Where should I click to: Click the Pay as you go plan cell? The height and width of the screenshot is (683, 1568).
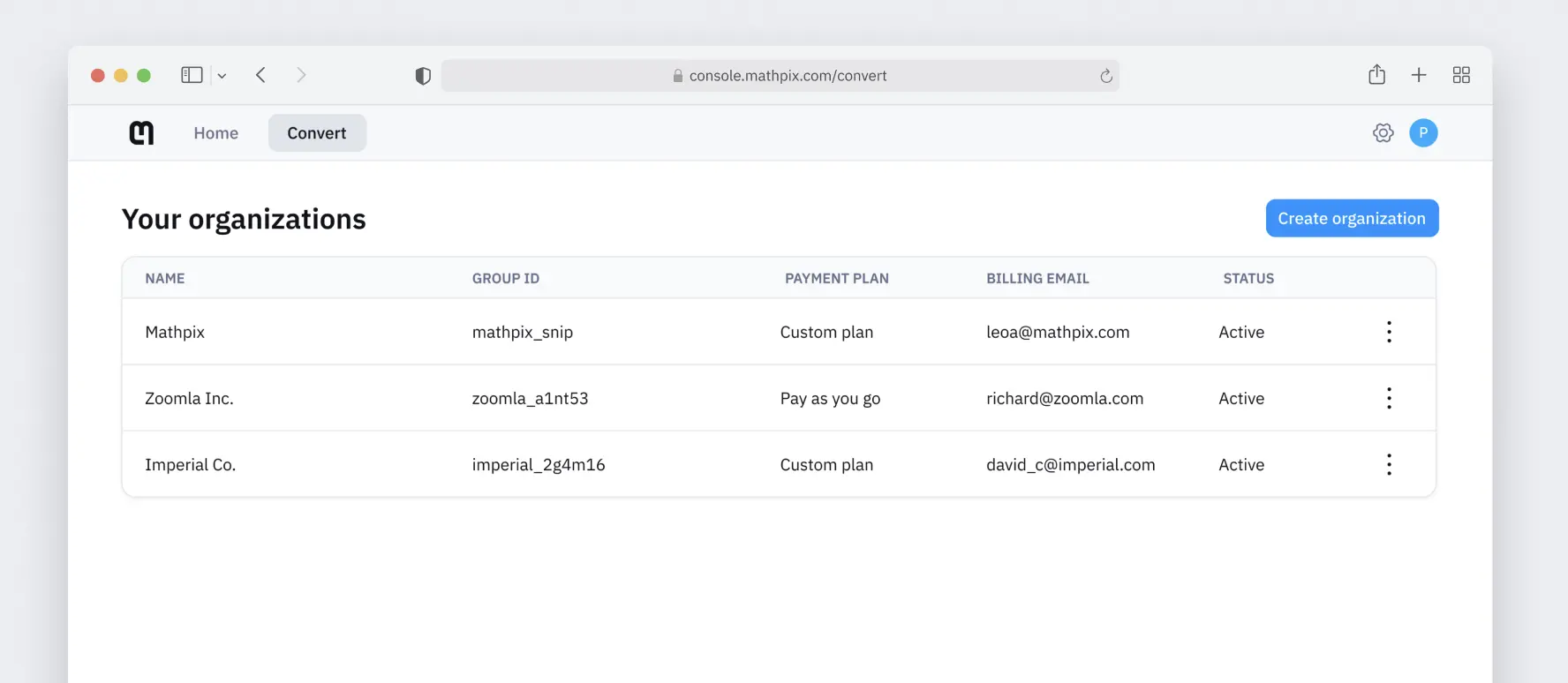click(x=830, y=399)
